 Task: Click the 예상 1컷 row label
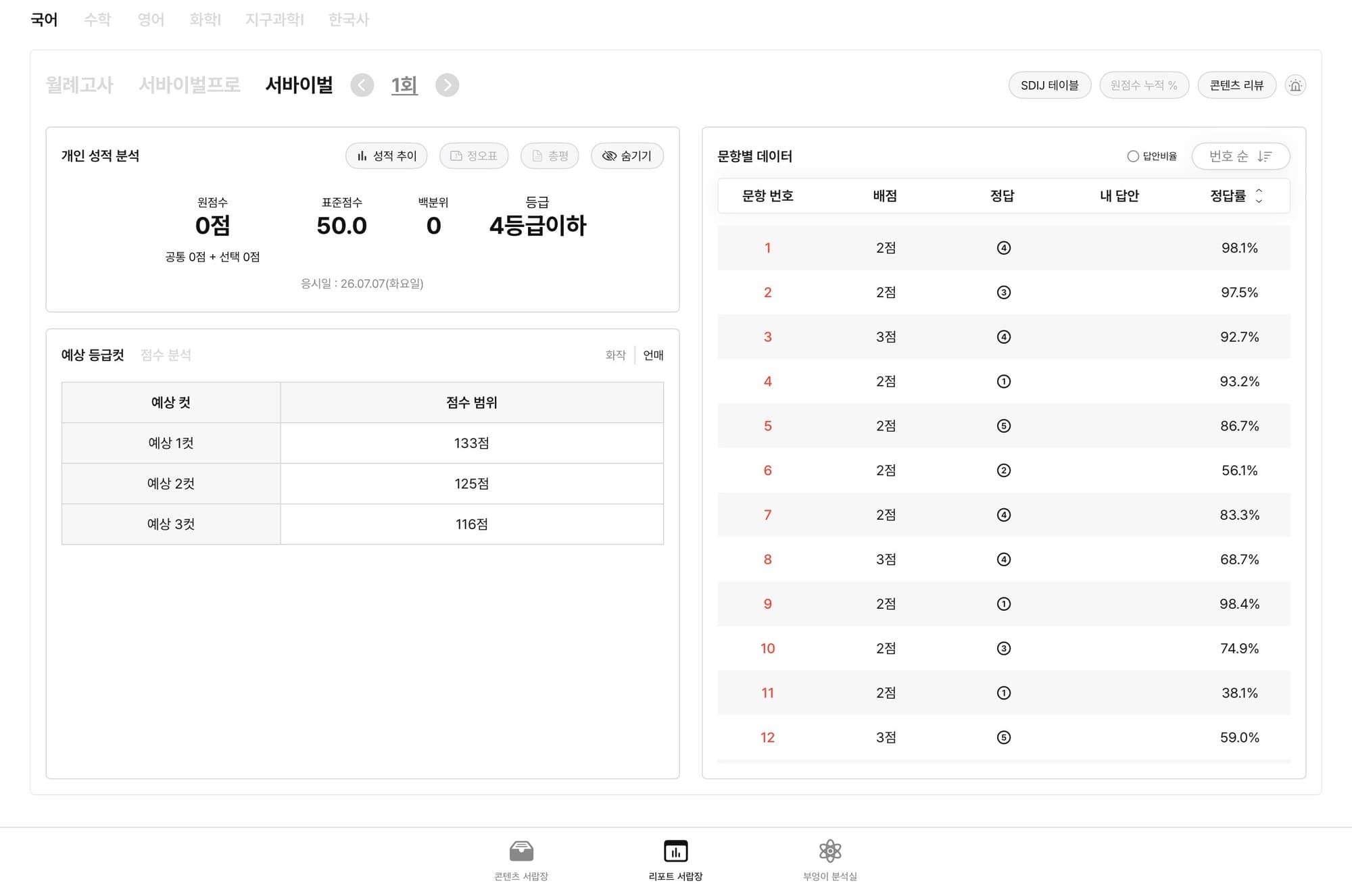coord(171,443)
